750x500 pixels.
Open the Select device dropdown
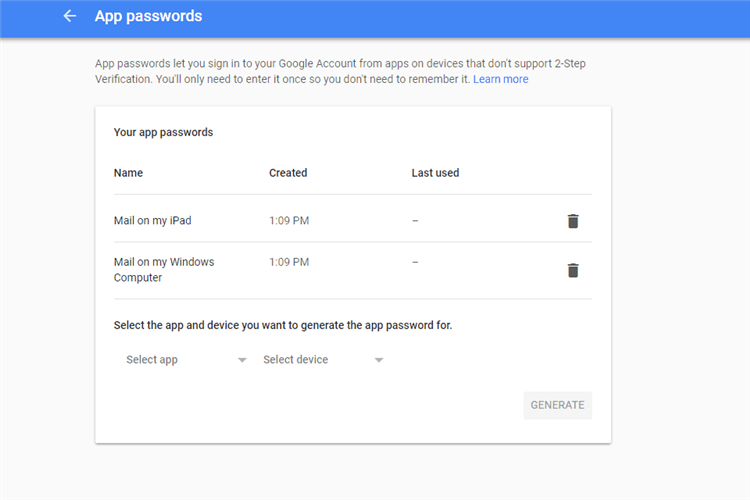[x=323, y=360]
